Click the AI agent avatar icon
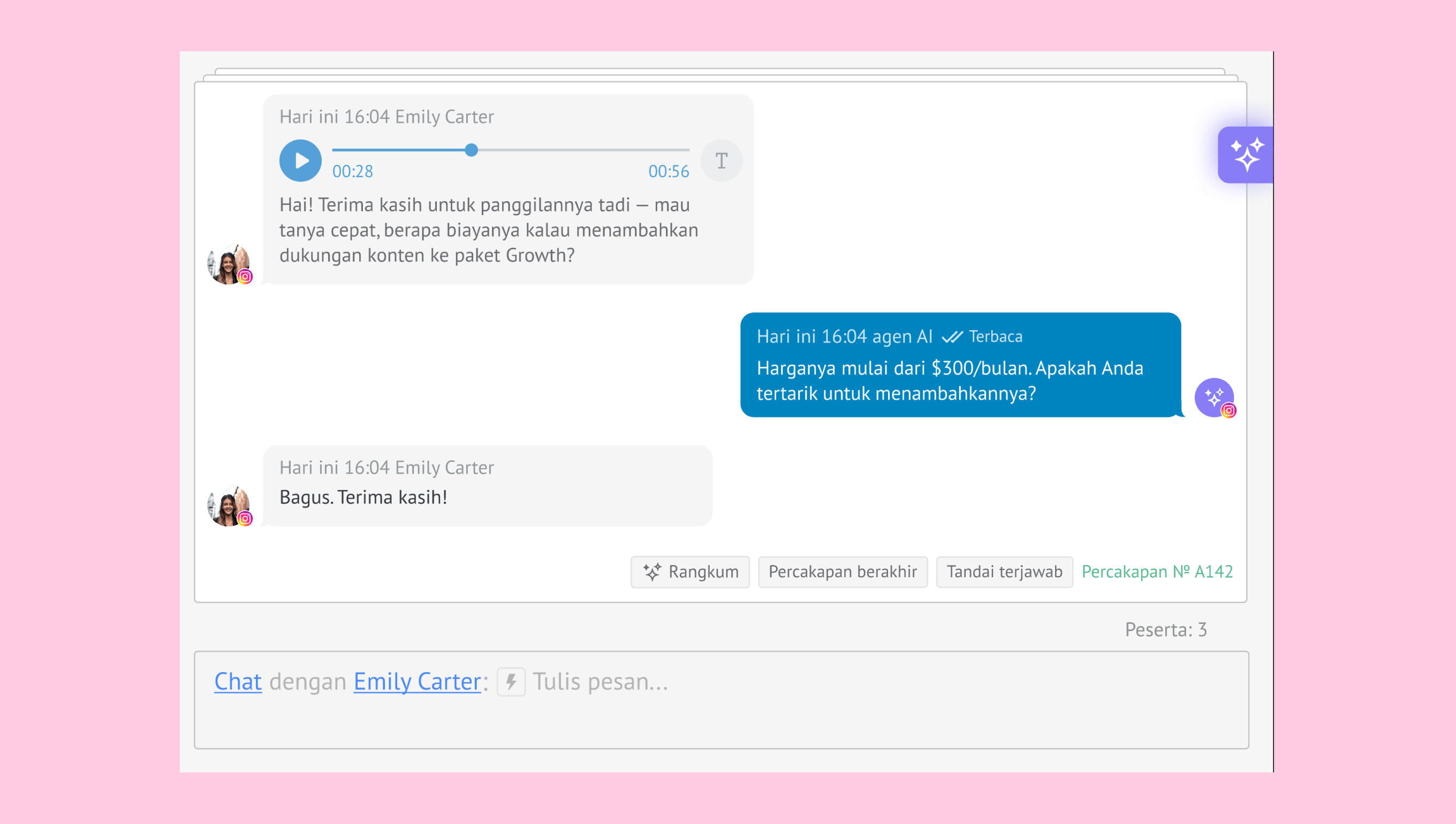The image size is (1456, 824). [x=1212, y=396]
